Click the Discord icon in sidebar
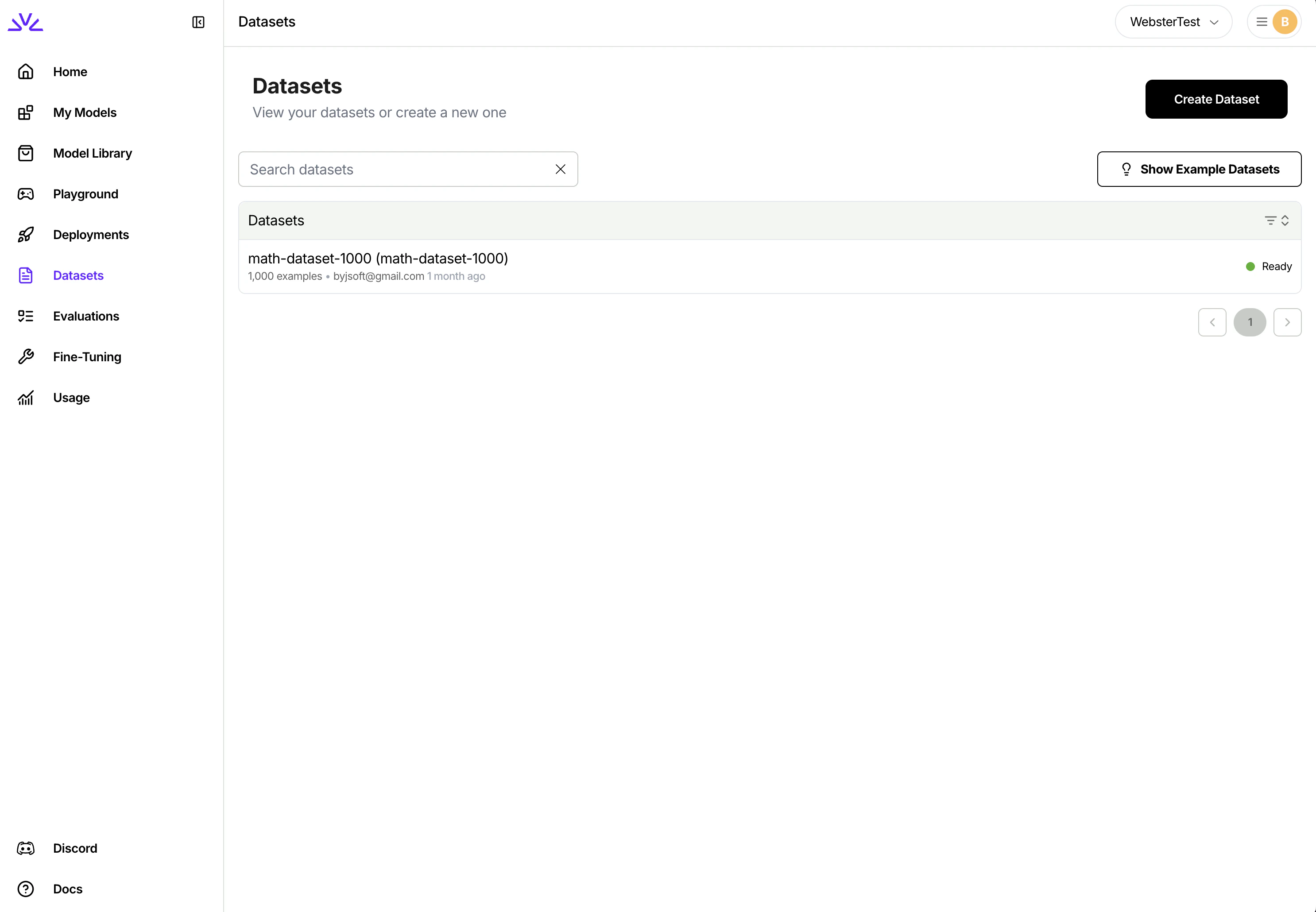 tap(26, 848)
